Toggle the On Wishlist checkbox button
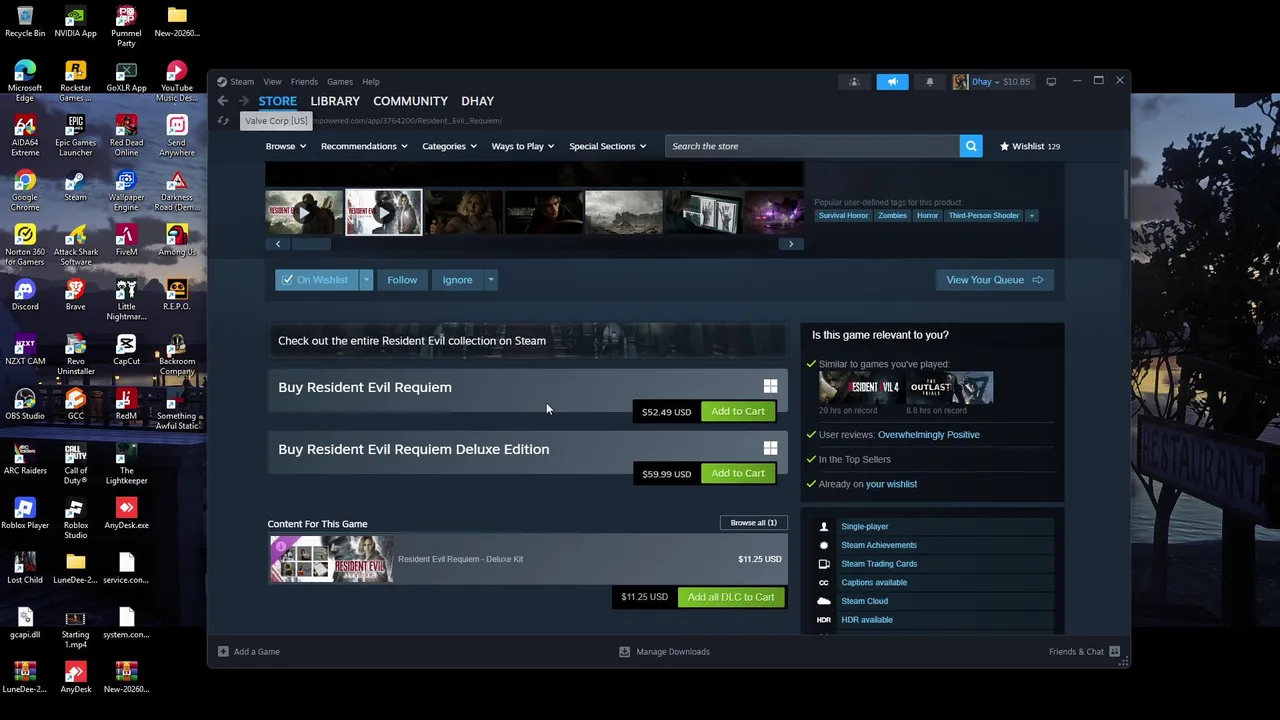This screenshot has height=720, width=1280. [316, 280]
